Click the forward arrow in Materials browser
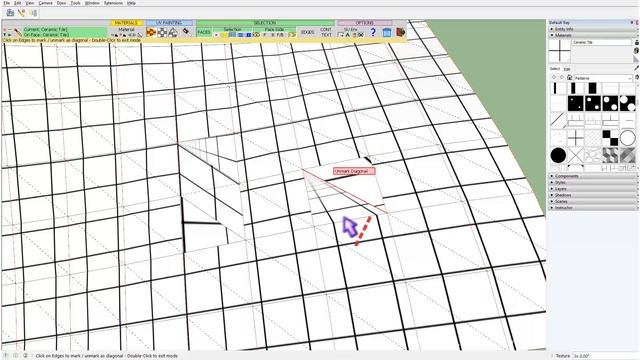The height and width of the screenshot is (360, 640). click(x=562, y=78)
